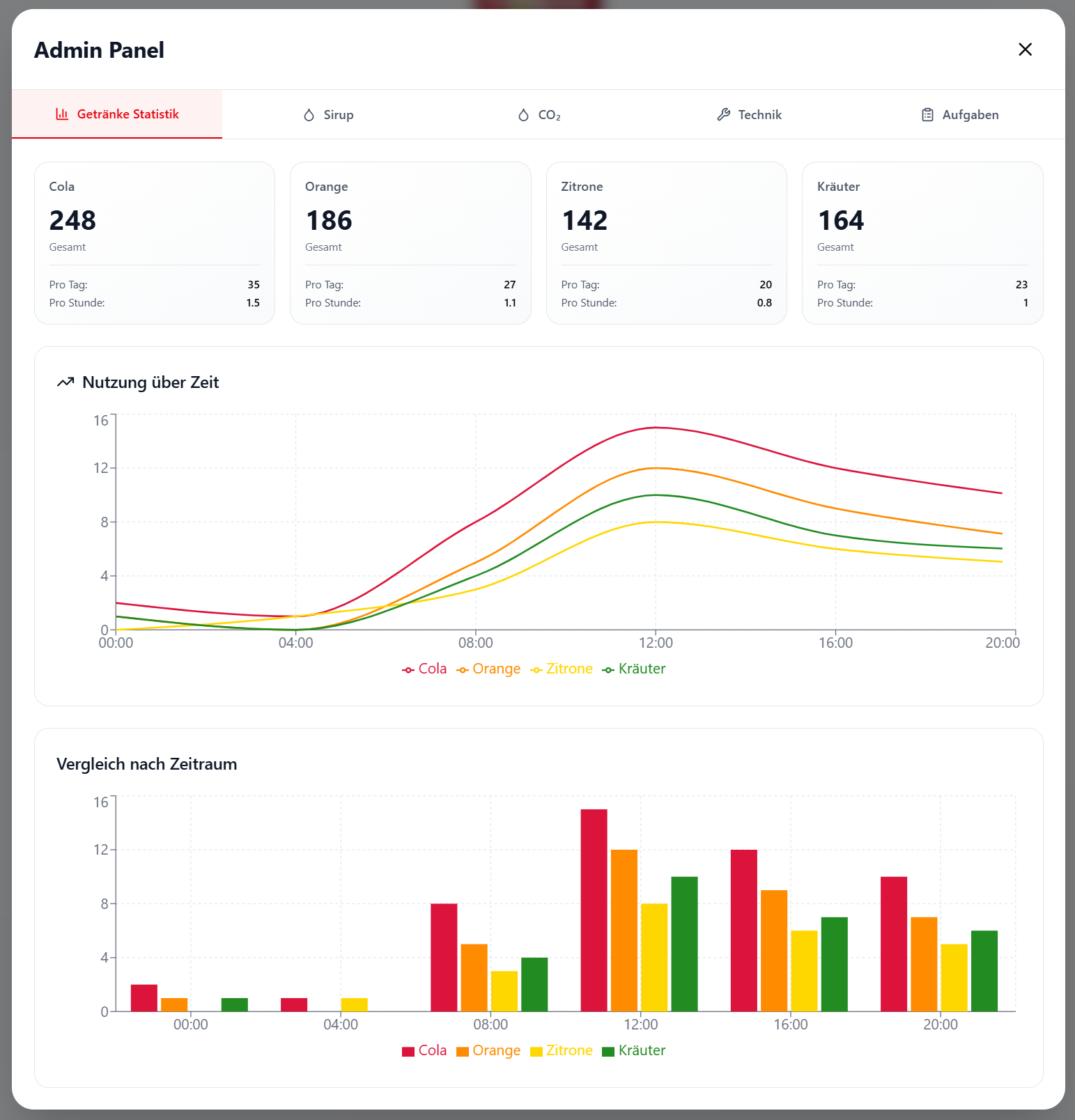Click the Vergleich nach Zeitraum heading
Viewport: 1075px width, 1120px height.
[147, 764]
